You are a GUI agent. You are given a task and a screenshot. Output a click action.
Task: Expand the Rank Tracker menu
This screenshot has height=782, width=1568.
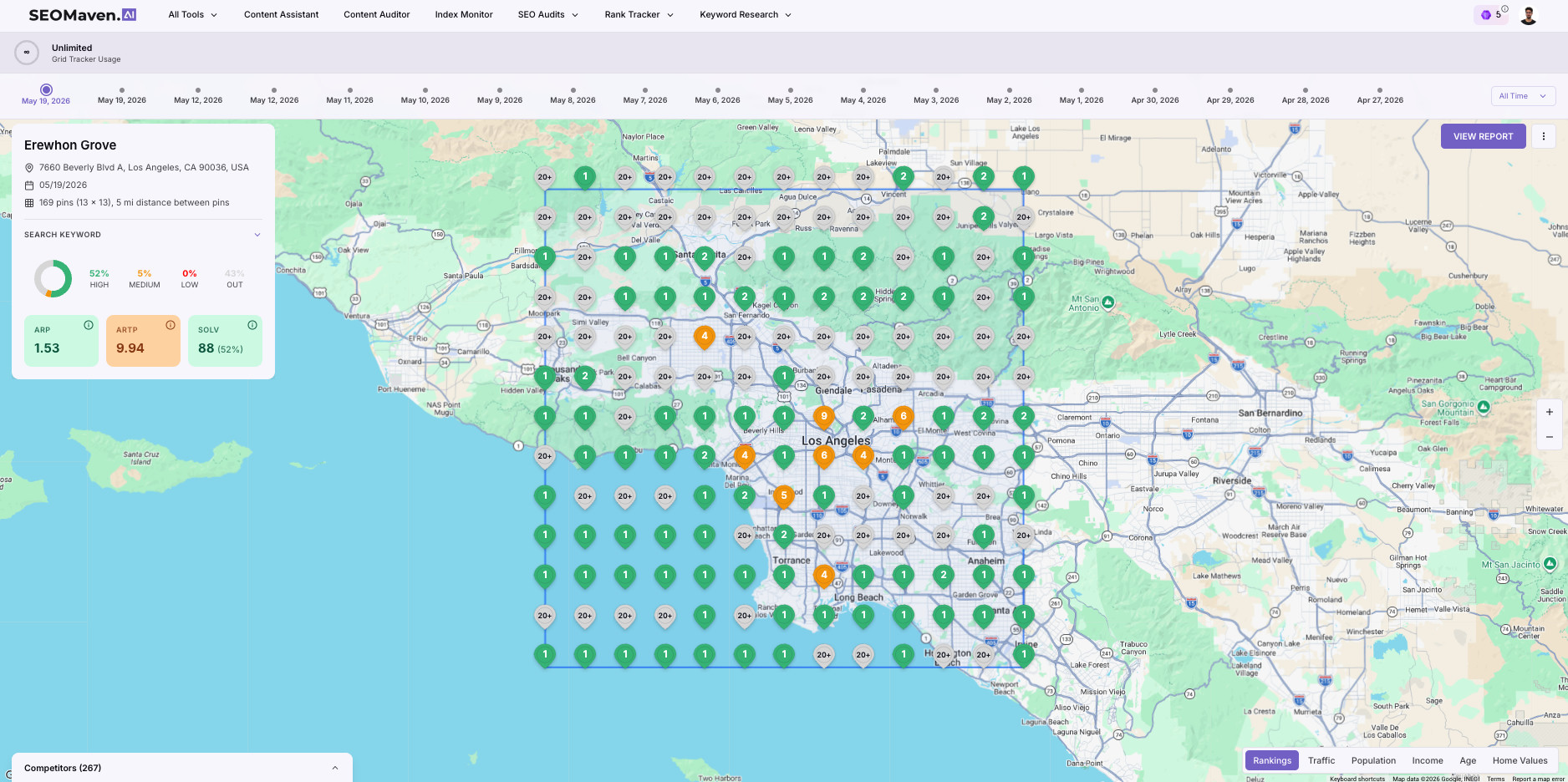tap(639, 14)
